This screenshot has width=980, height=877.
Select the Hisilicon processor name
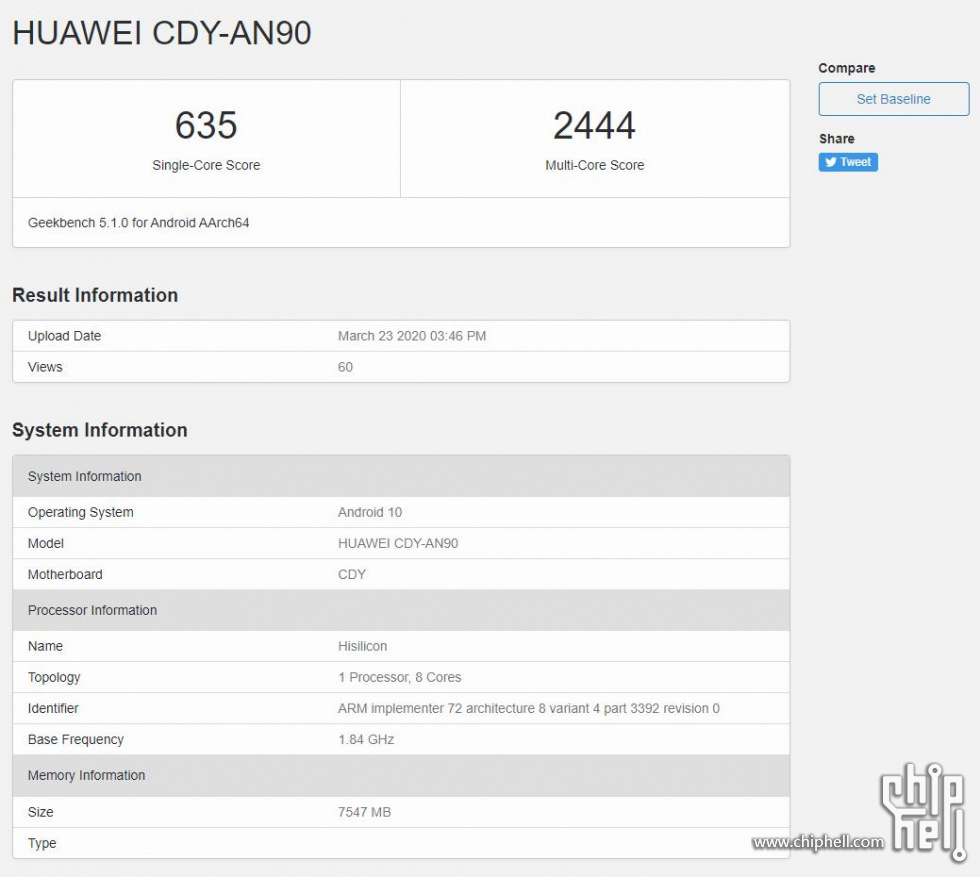[362, 646]
